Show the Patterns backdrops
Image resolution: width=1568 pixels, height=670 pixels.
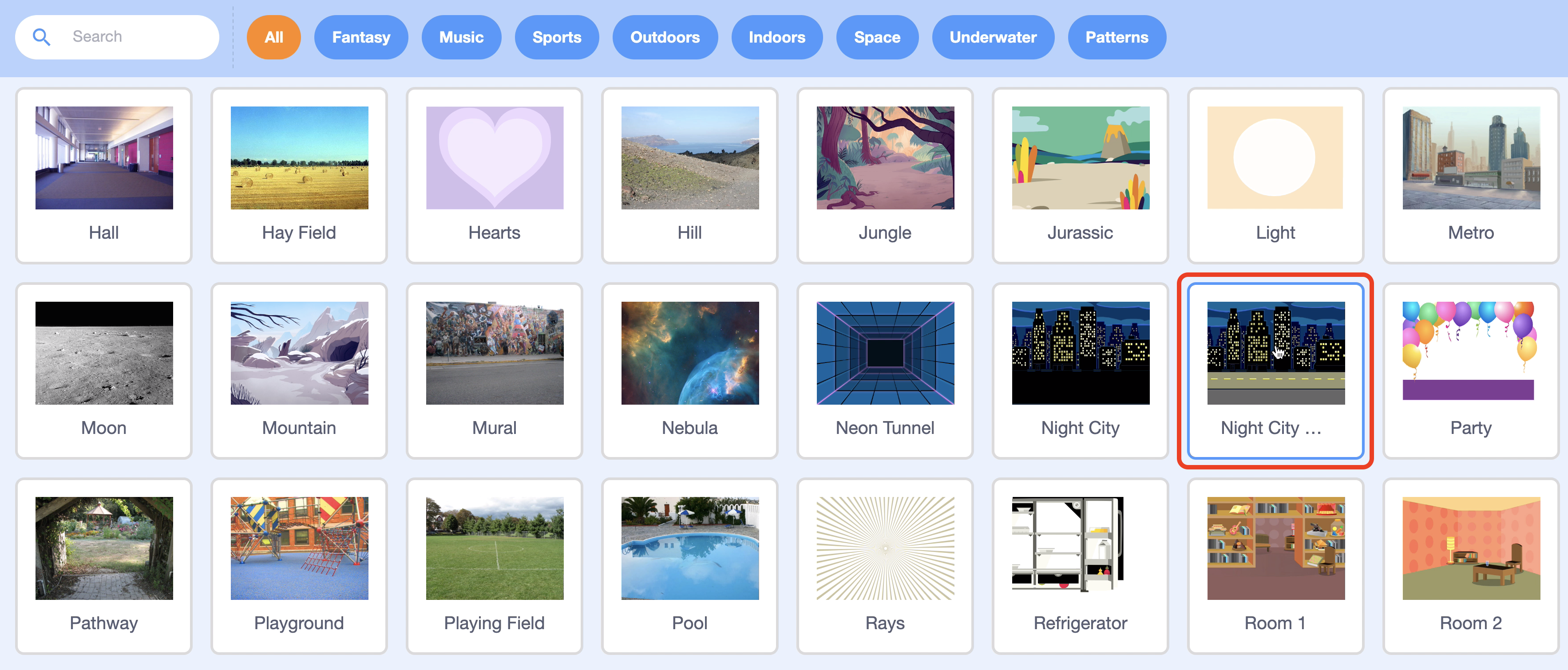(1117, 37)
